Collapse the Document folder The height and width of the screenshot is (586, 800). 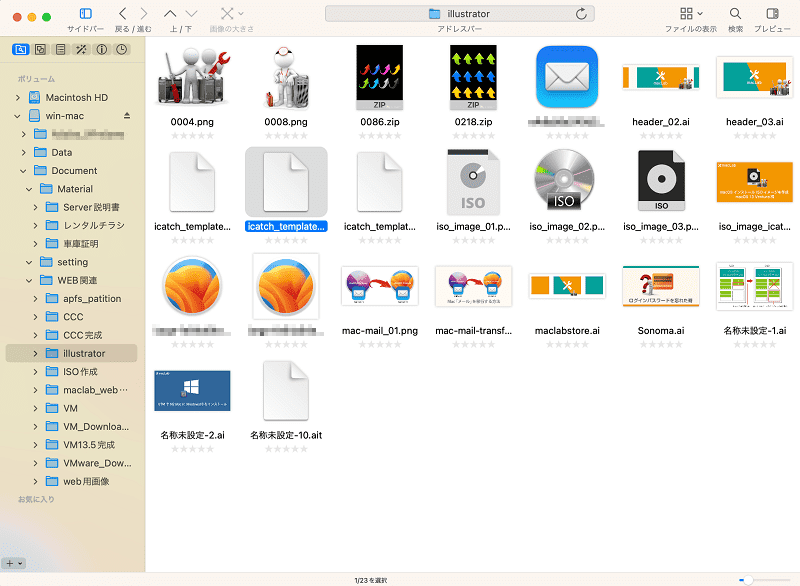pyautogui.click(x=23, y=171)
